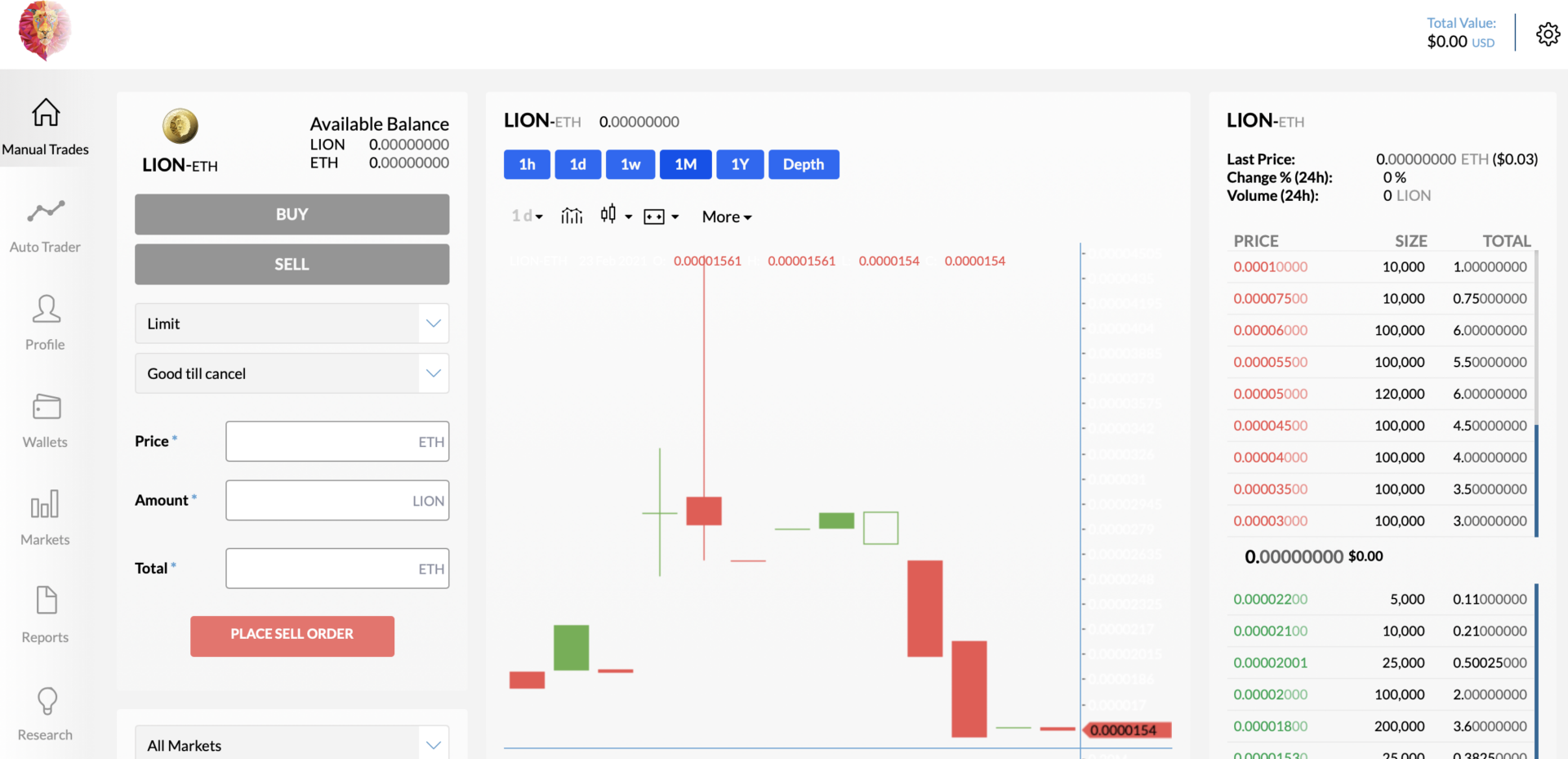This screenshot has width=1568, height=759.
Task: Go to the Research page
Action: tap(46, 712)
